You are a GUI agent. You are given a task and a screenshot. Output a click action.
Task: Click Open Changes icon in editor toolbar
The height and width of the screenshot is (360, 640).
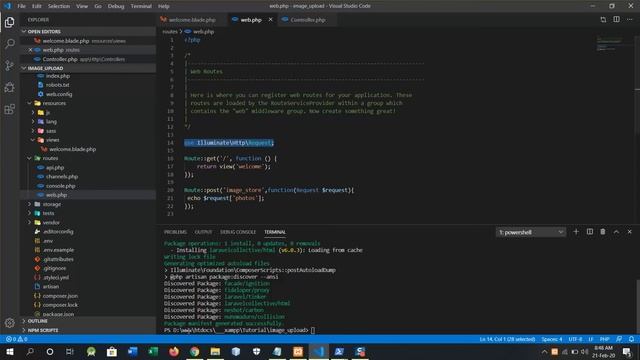[x=603, y=20]
